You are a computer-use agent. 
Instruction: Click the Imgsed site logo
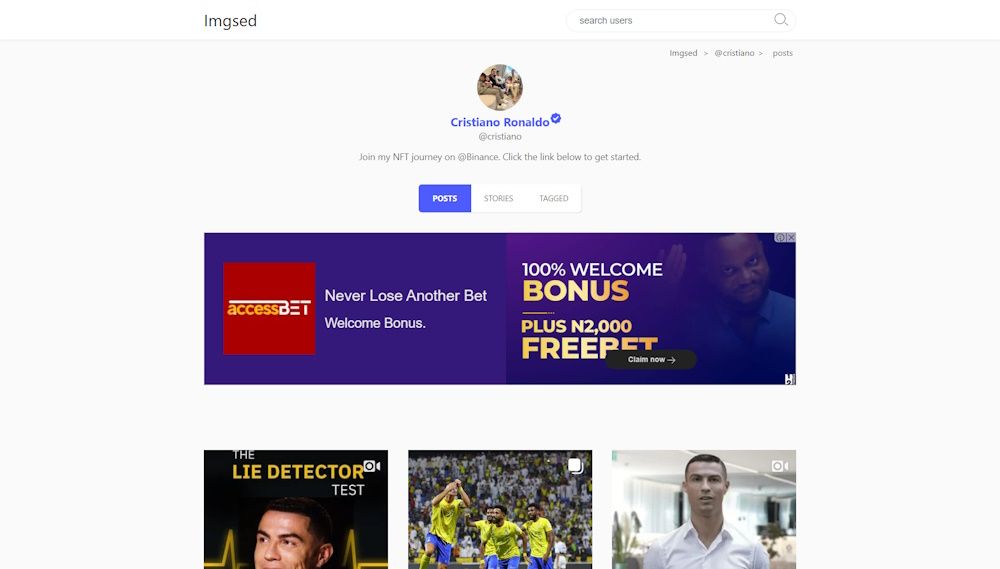230,20
